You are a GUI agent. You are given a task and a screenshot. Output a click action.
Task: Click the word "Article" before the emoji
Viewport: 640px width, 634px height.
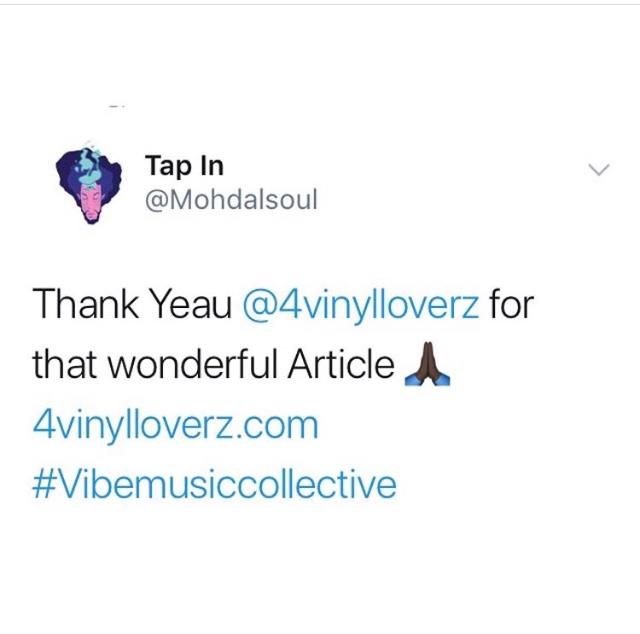[x=341, y=364]
